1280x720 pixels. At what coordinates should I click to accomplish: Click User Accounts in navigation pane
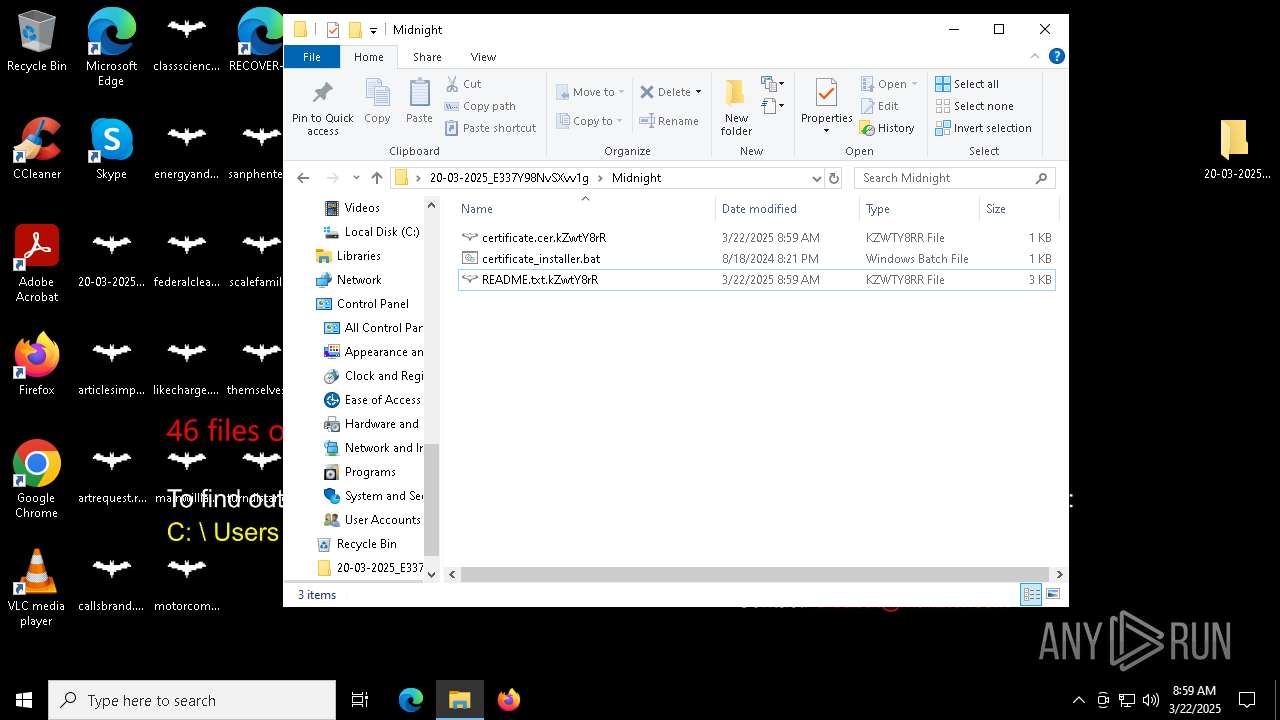(382, 520)
